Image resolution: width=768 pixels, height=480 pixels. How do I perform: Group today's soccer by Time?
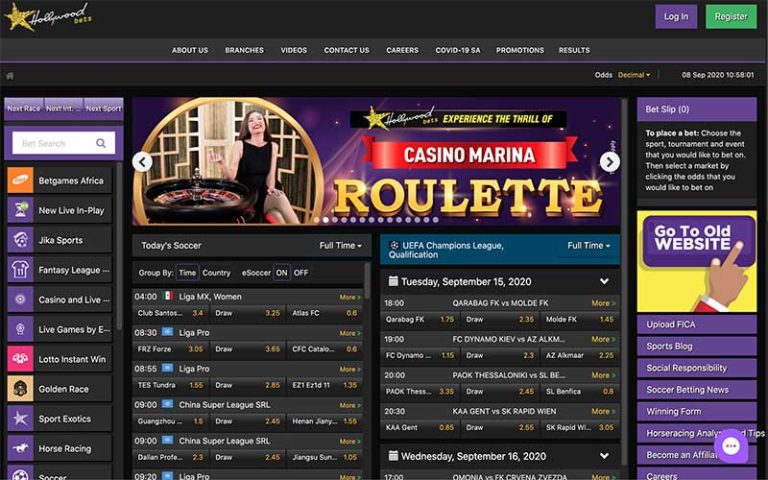(x=187, y=273)
